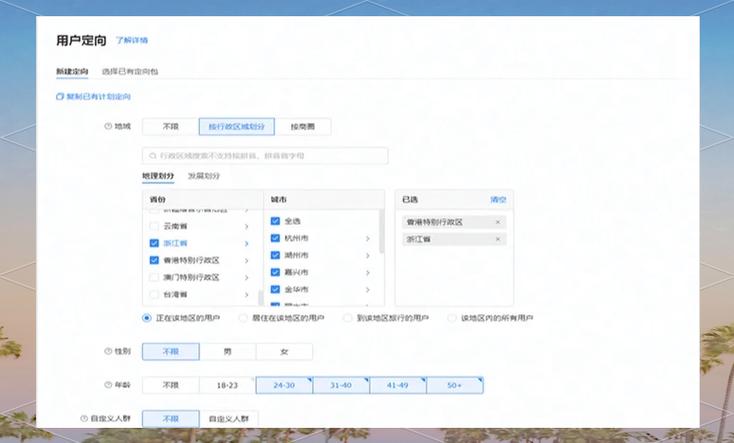Choose the 按行政区域划分 region option
Screen dimensions: 734x443
237,126
